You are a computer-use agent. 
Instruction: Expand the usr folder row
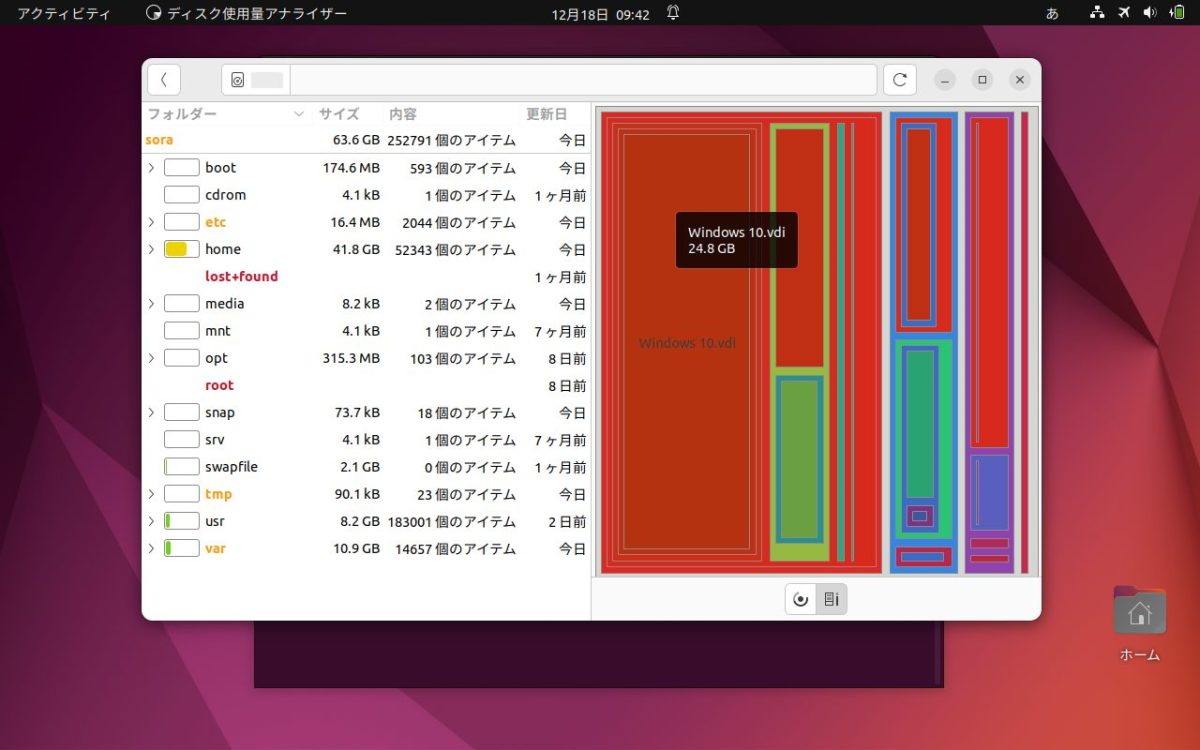(151, 521)
